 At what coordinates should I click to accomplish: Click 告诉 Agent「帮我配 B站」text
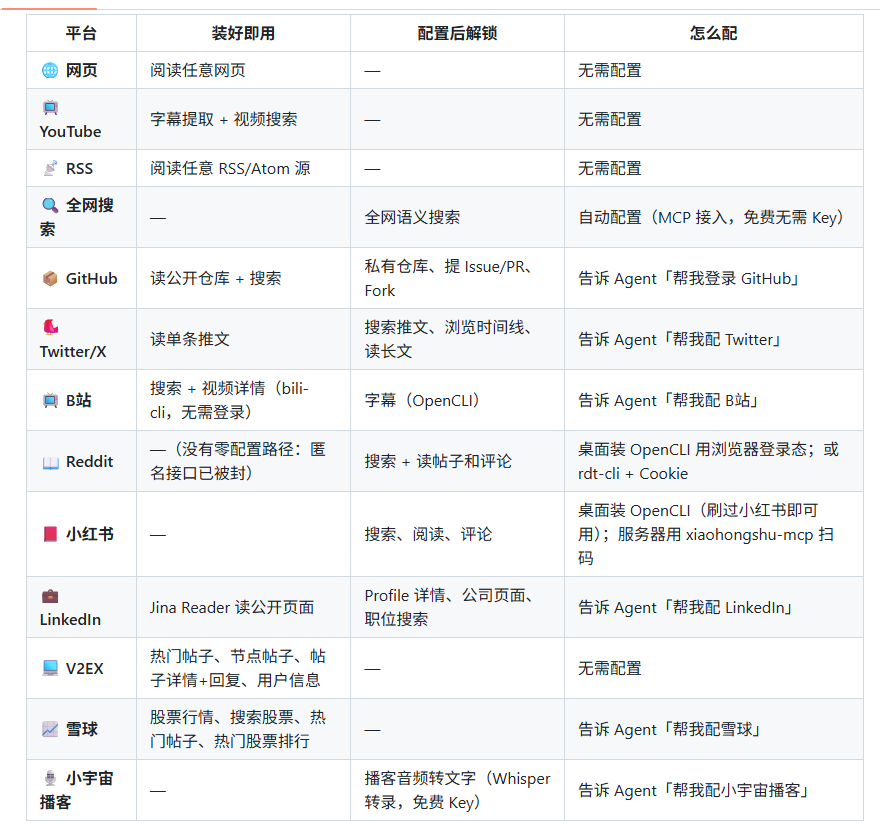pyautogui.click(x=668, y=400)
